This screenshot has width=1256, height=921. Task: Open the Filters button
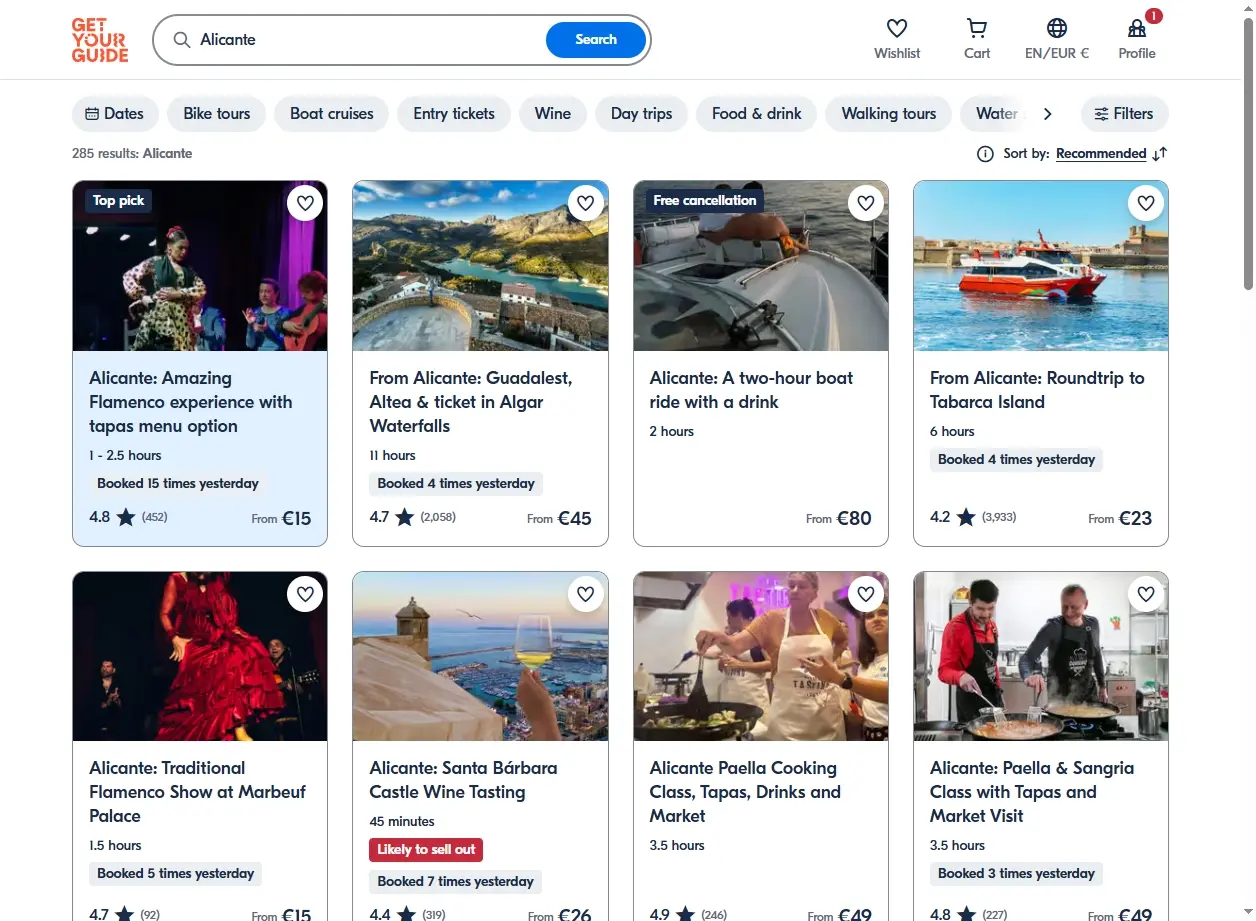(x=1124, y=114)
